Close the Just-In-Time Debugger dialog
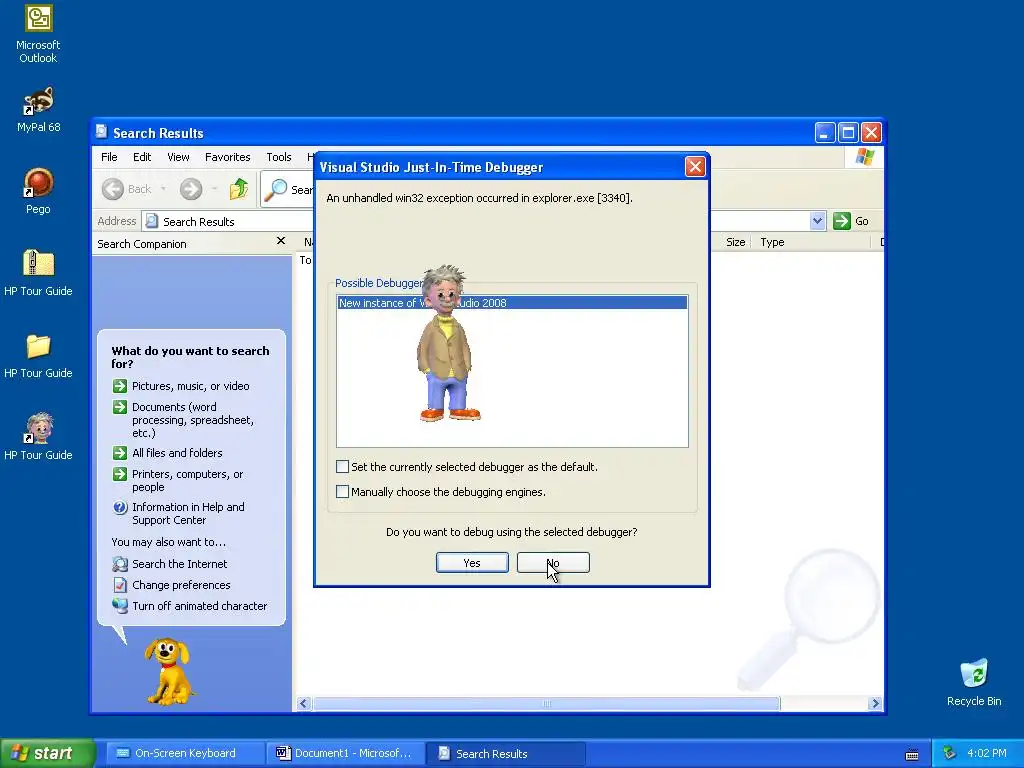The width and height of the screenshot is (1024, 768). tap(695, 167)
